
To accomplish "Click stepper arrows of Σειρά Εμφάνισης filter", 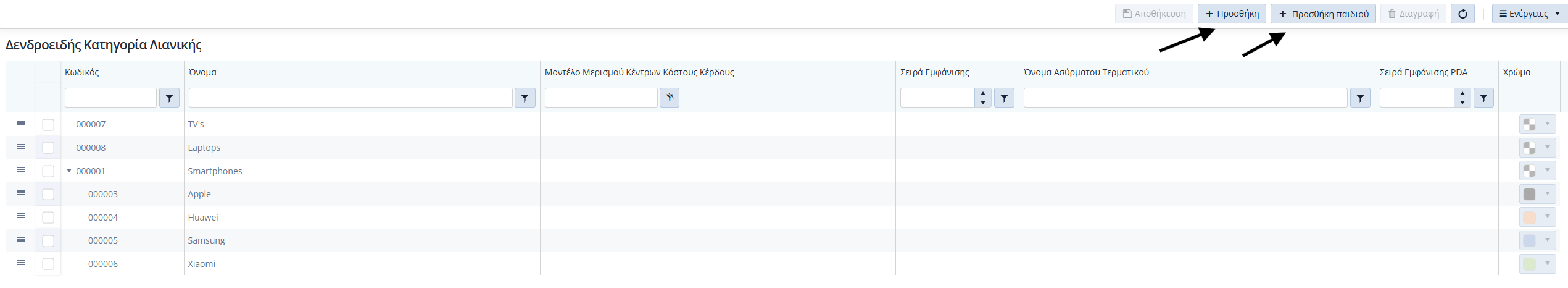I will tap(983, 98).
